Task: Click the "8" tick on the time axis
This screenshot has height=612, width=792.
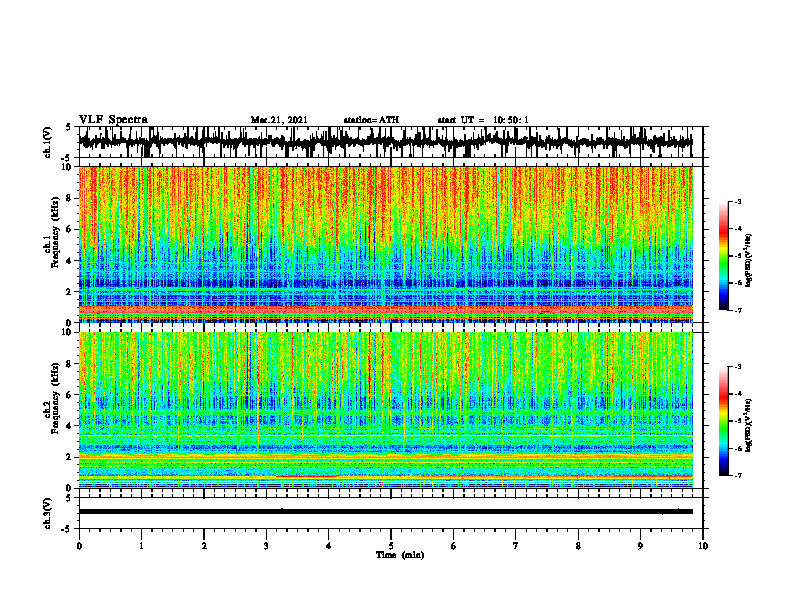Action: click(578, 546)
